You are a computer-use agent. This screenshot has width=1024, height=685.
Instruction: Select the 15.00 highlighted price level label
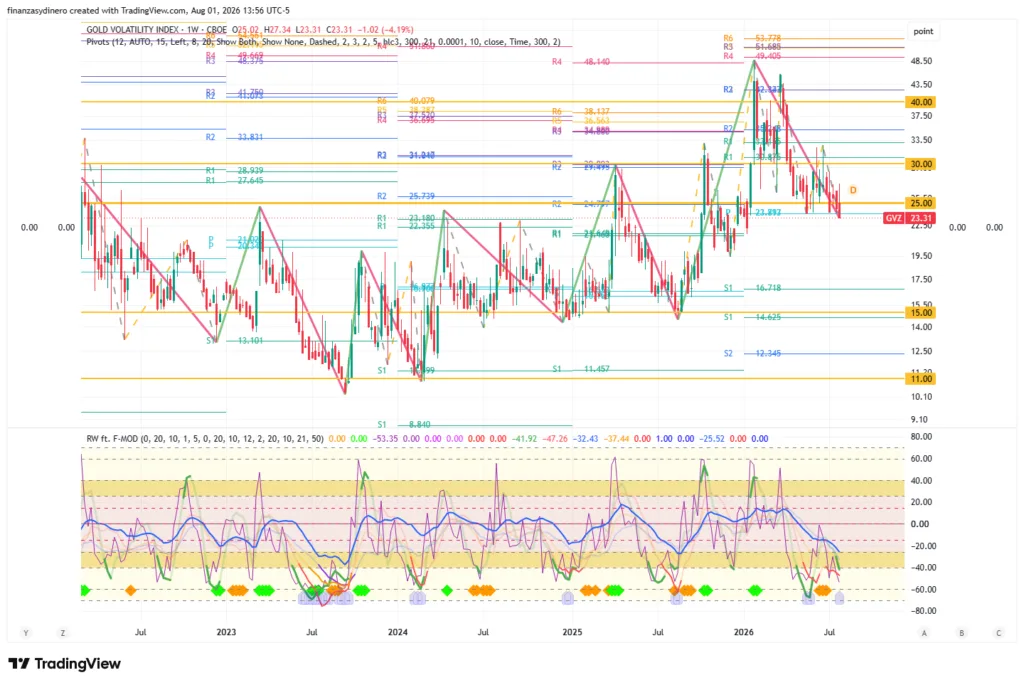(921, 313)
